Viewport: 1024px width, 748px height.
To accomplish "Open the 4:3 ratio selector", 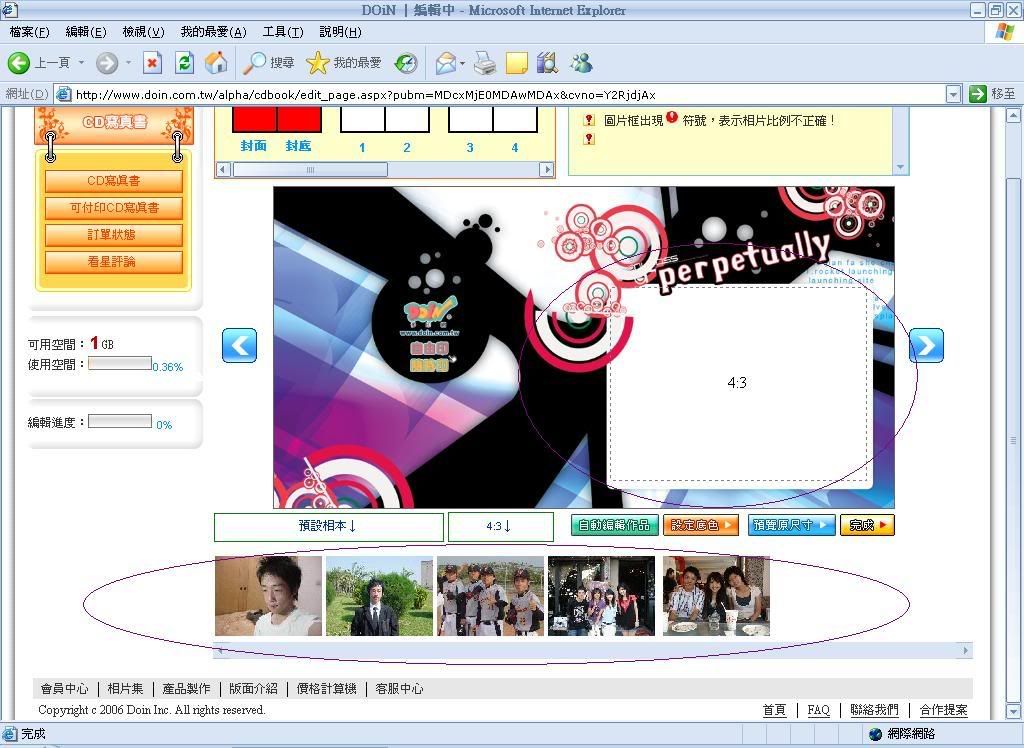I will [500, 526].
